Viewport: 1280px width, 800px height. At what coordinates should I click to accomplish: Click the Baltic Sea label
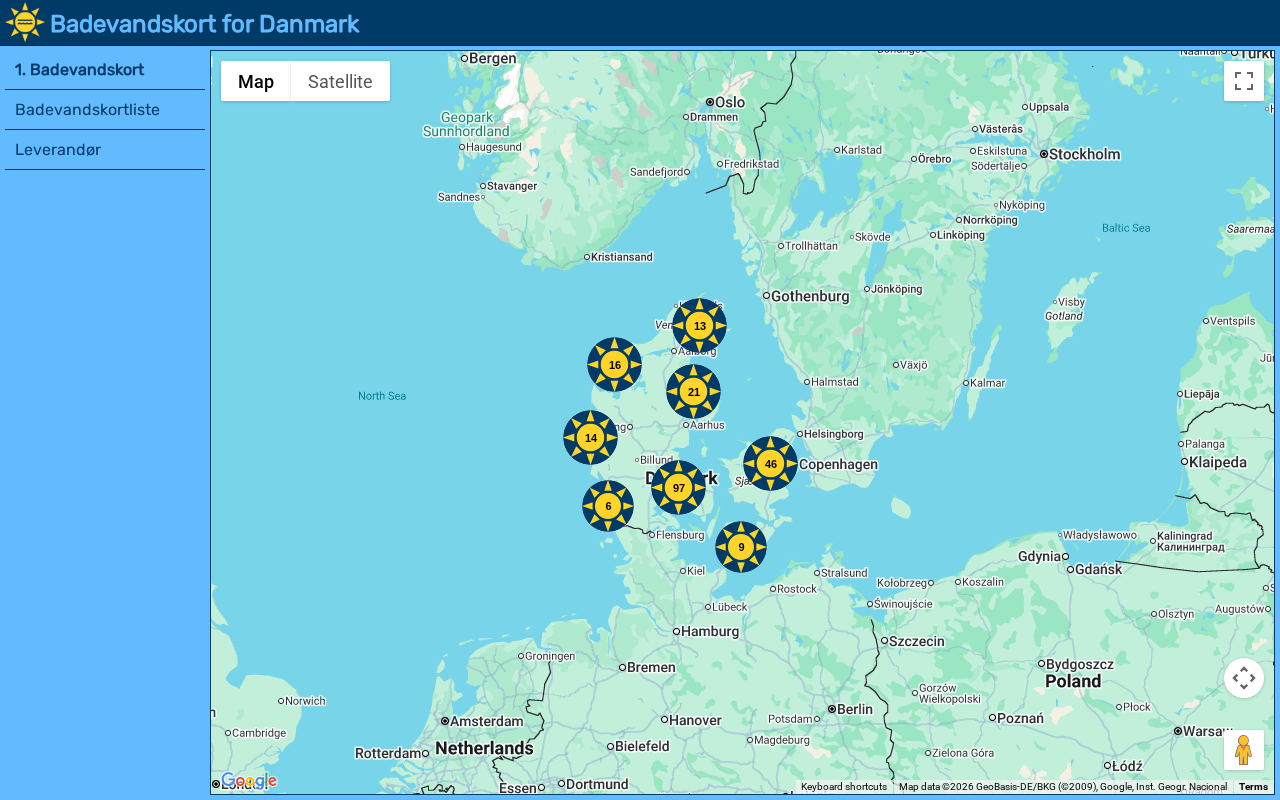pos(1126,228)
